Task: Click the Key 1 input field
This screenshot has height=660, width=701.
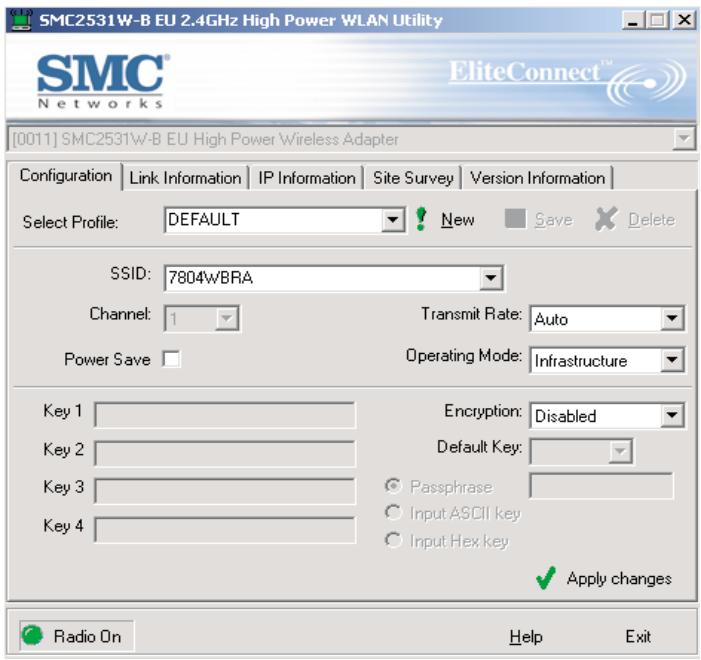Action: tap(225, 415)
